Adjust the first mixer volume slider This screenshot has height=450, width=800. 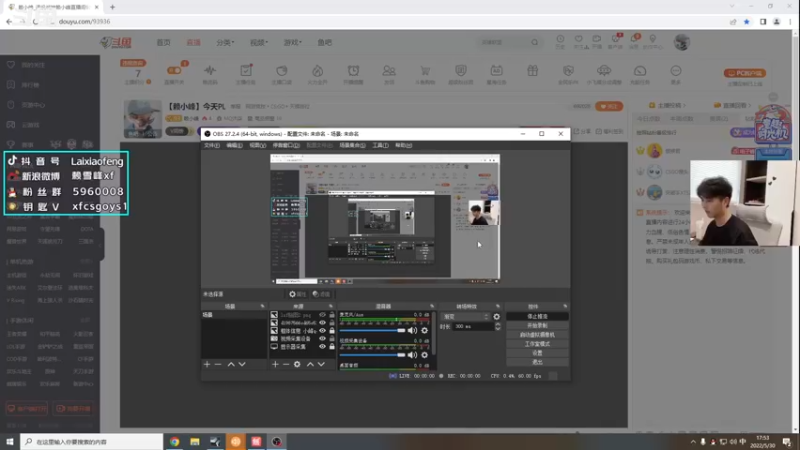[x=372, y=331]
